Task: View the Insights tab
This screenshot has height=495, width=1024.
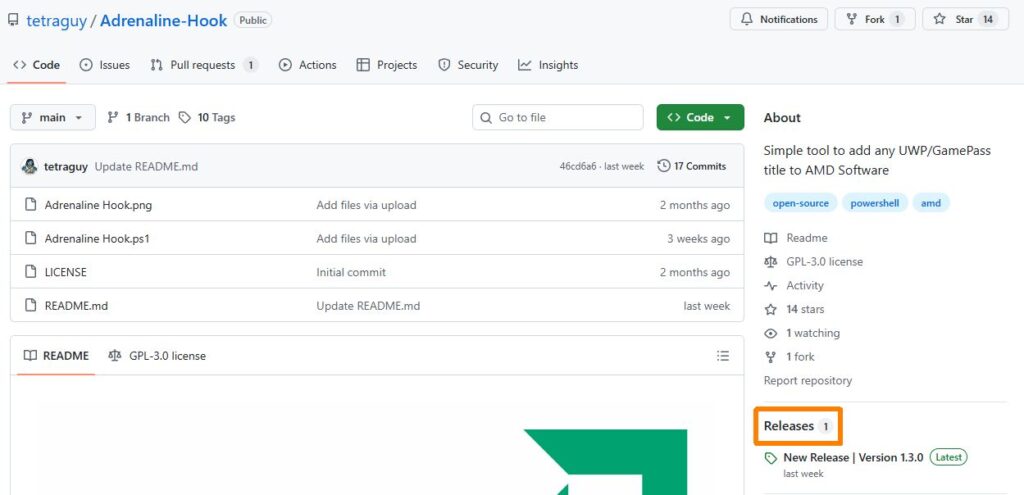Action: click(548, 65)
